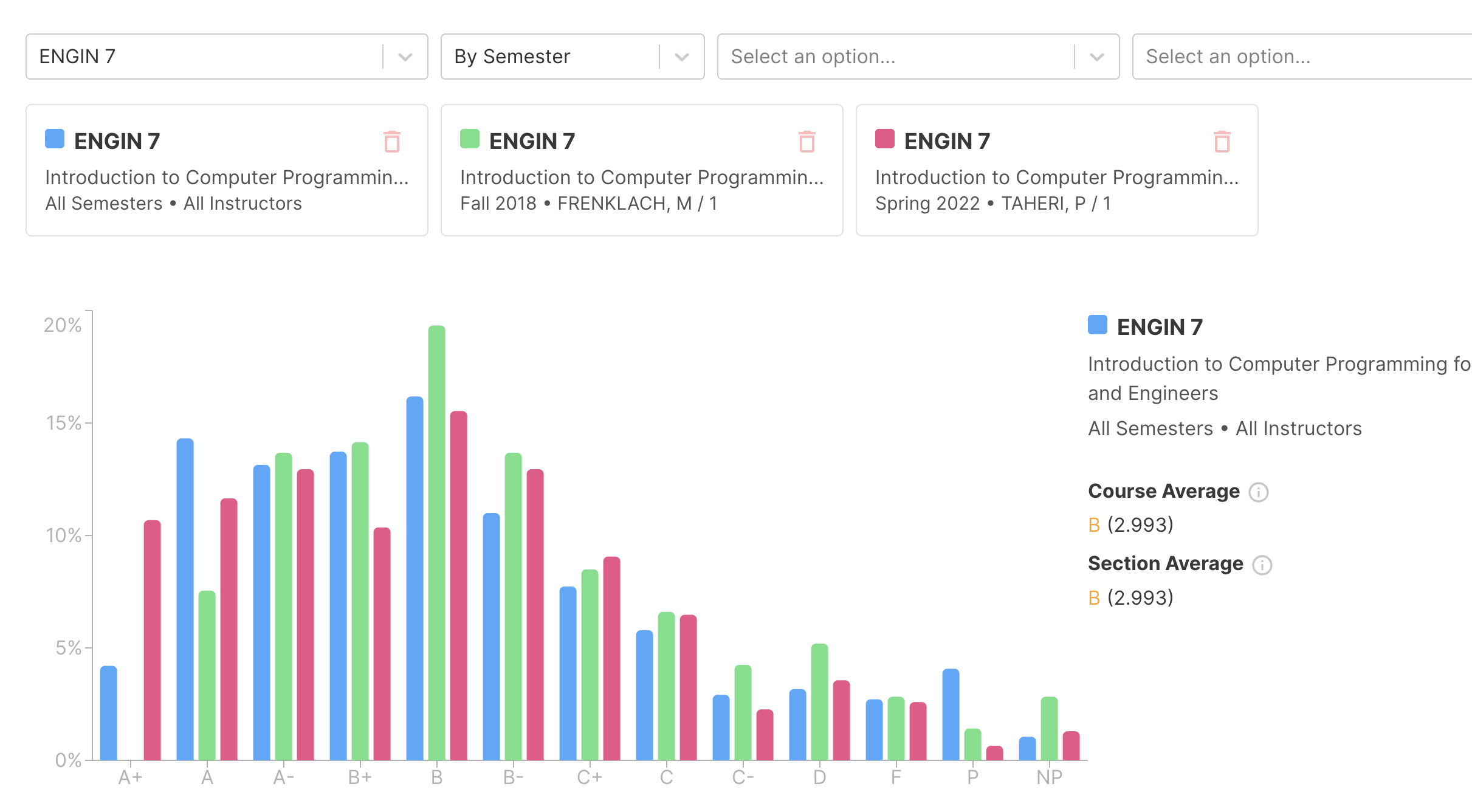1472x812 pixels.
Task: Click the pink swatch on Spring 2022 card
Action: [885, 139]
